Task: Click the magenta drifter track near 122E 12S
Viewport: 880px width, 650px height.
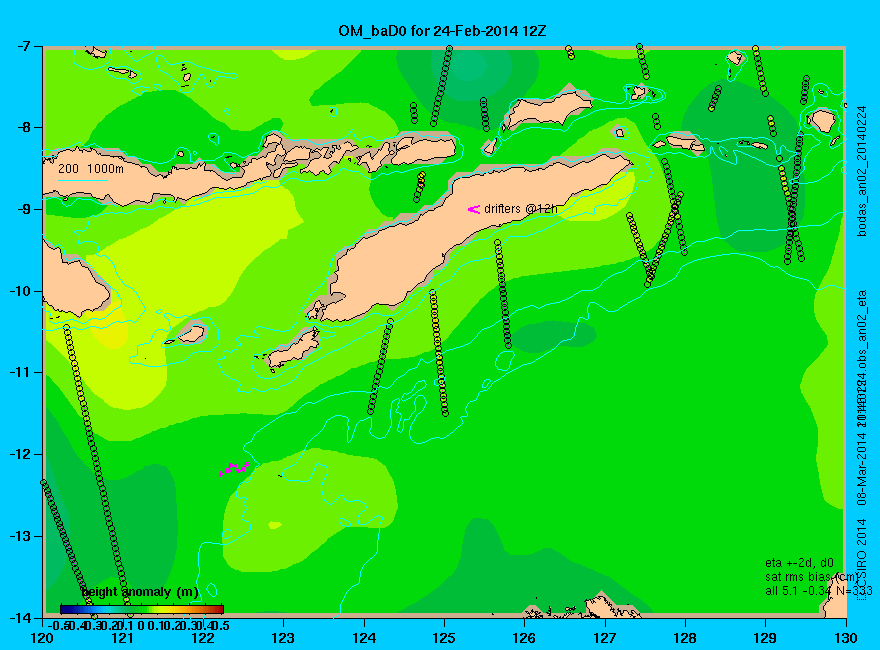Action: (x=234, y=469)
